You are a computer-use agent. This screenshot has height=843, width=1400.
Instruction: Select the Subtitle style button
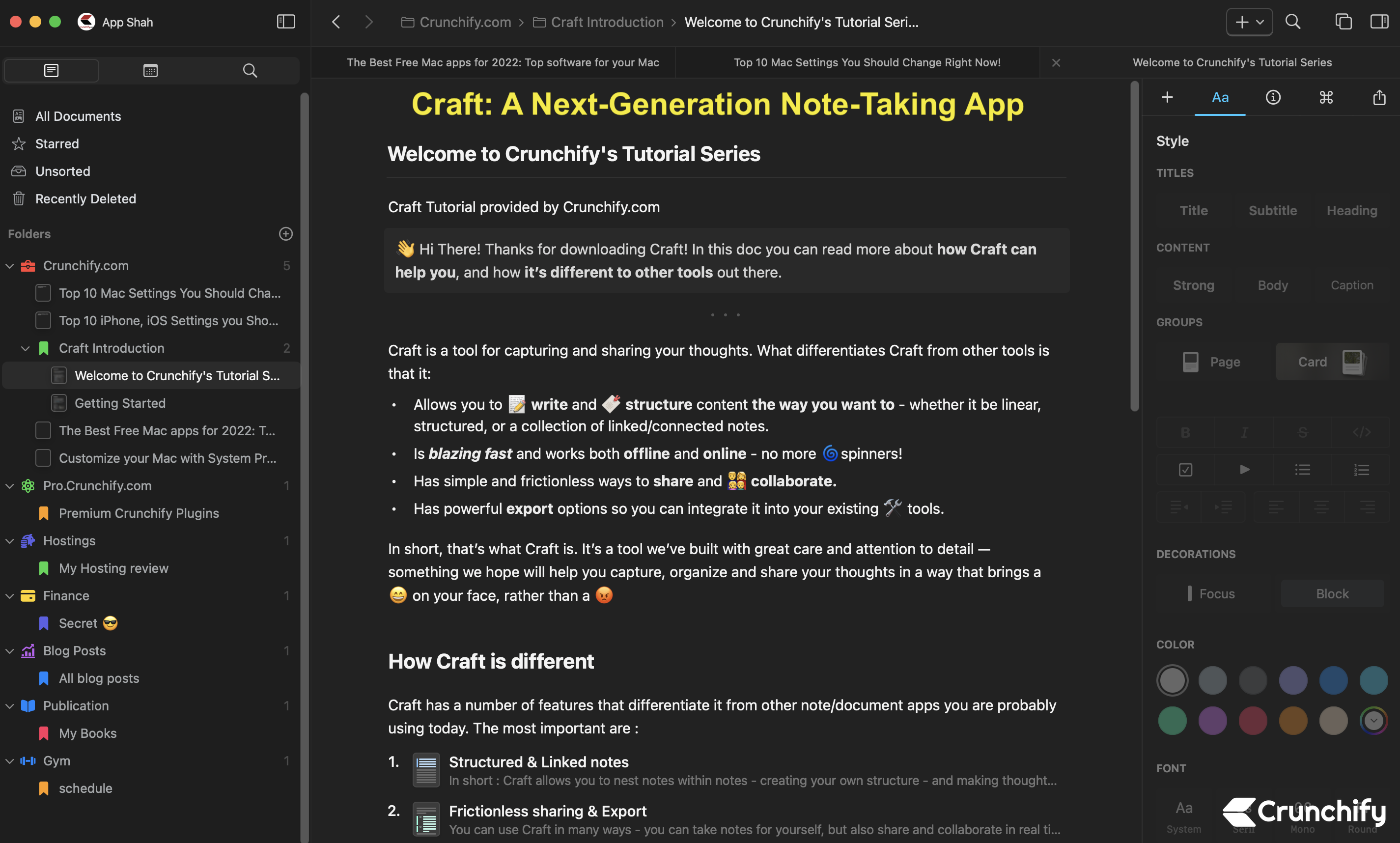click(1272, 210)
